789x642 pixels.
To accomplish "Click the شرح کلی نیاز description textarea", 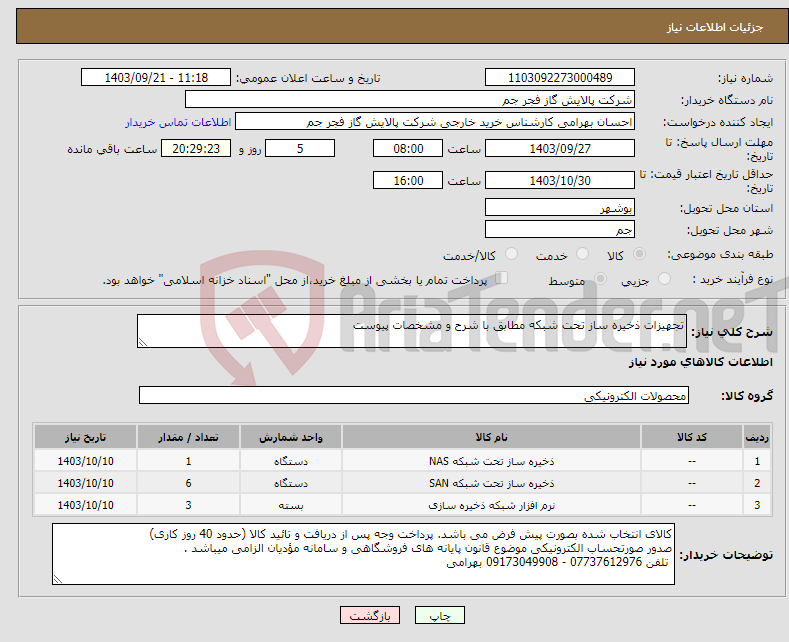I will tap(412, 331).
